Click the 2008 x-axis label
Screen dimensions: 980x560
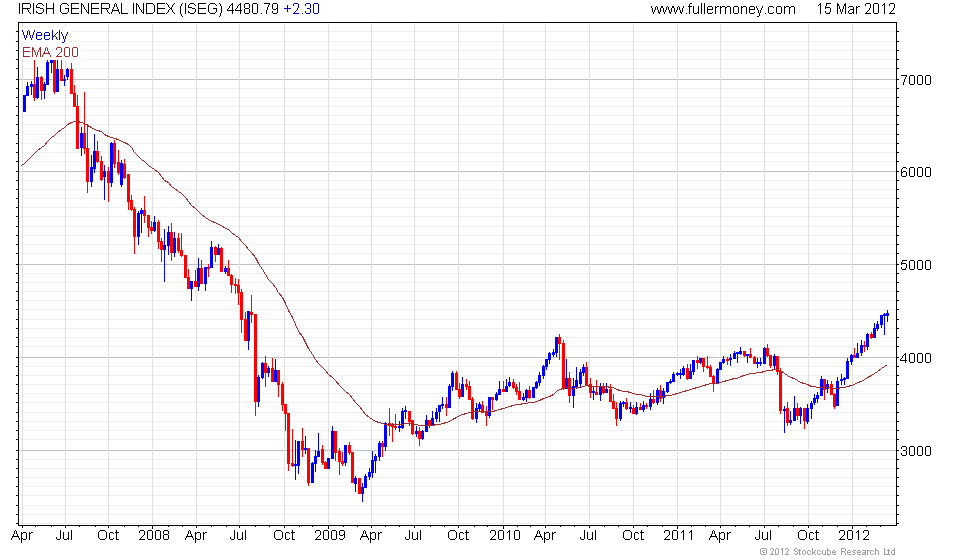click(x=154, y=536)
